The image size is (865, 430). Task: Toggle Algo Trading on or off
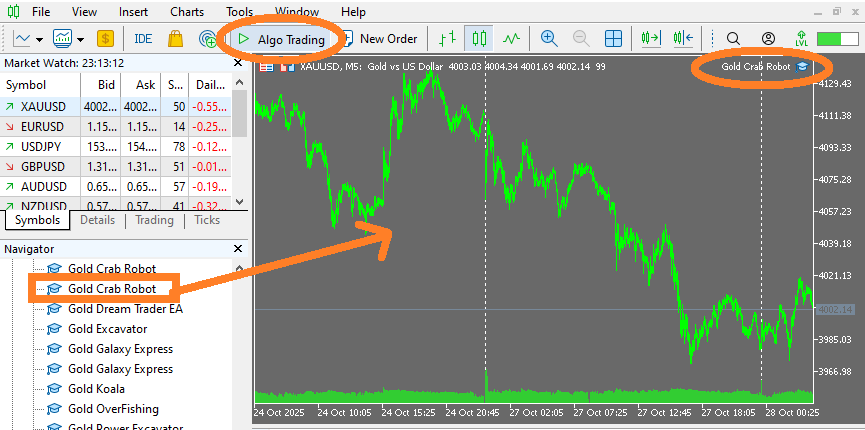pyautogui.click(x=281, y=39)
